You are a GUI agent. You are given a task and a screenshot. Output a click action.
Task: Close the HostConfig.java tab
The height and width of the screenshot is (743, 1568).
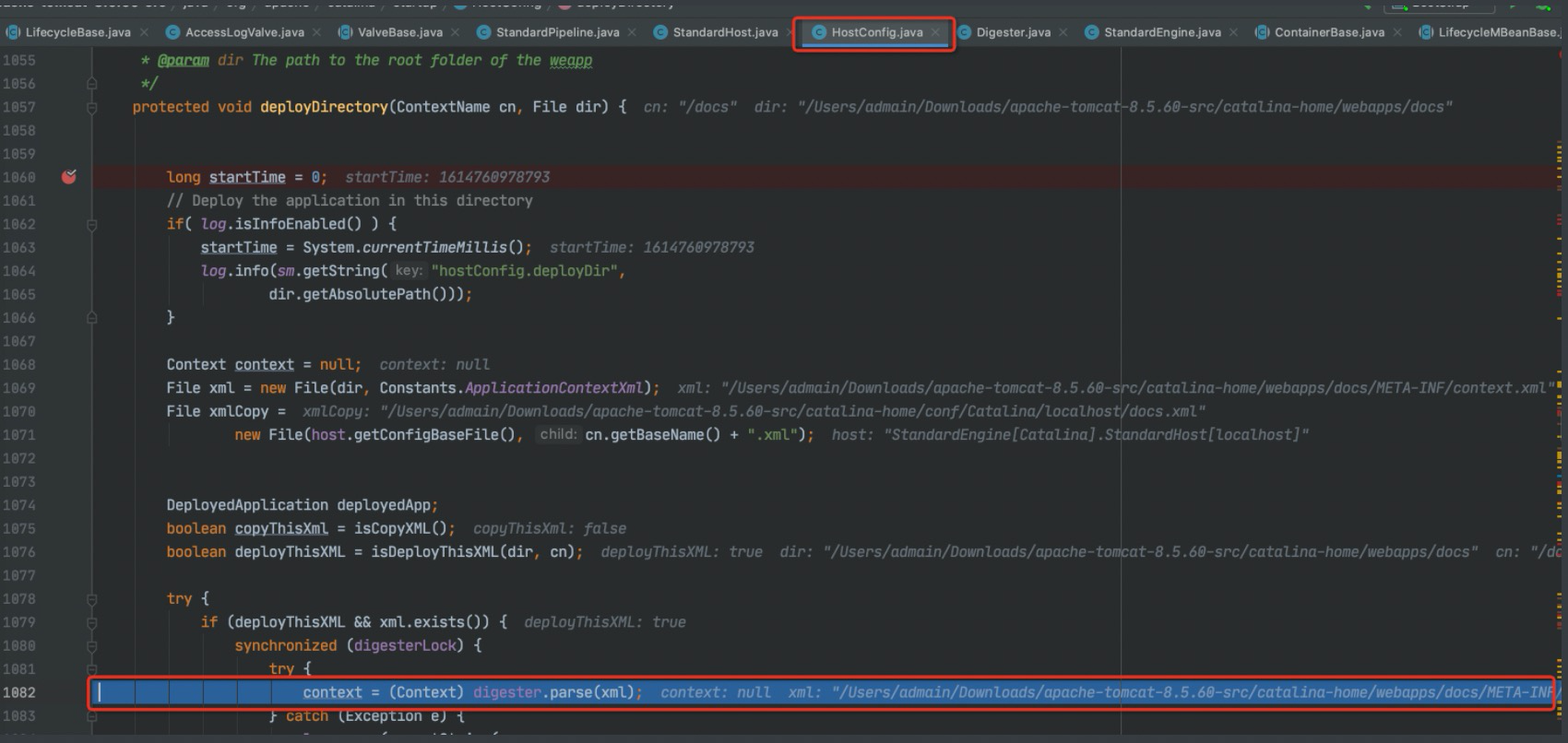[935, 32]
